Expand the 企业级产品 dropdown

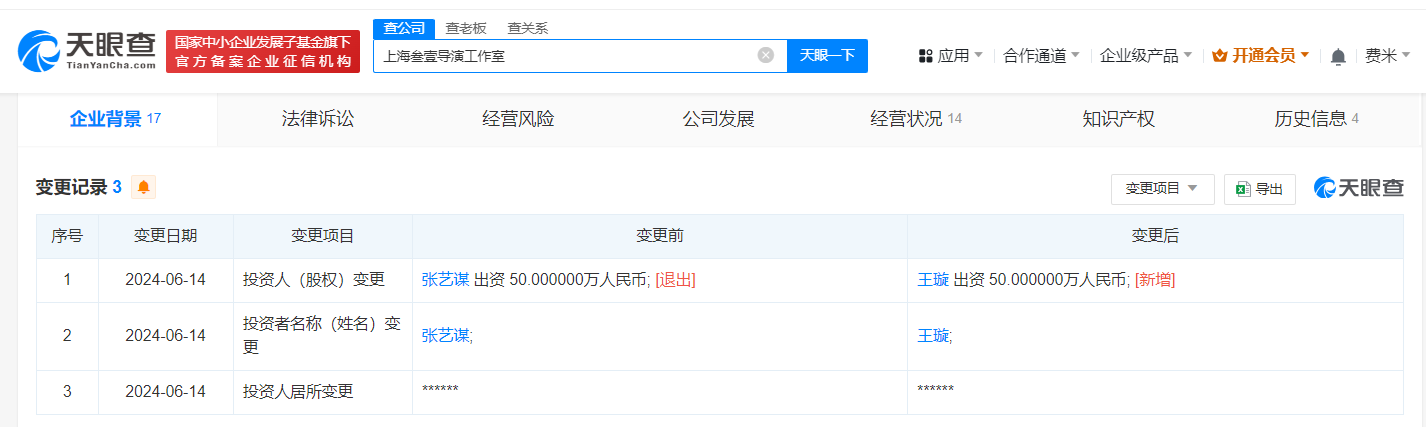(1146, 56)
